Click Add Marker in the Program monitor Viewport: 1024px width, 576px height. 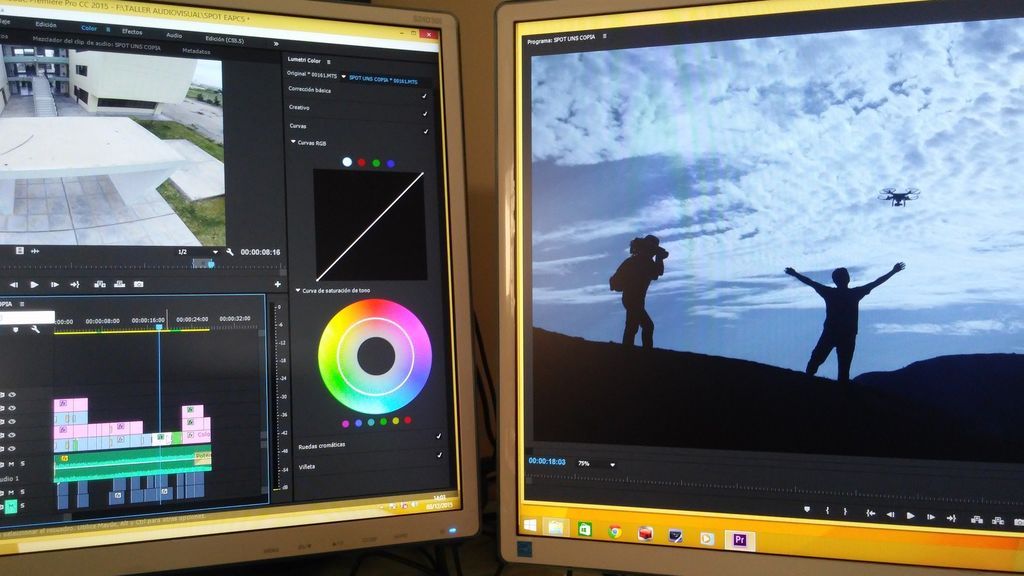pos(807,510)
